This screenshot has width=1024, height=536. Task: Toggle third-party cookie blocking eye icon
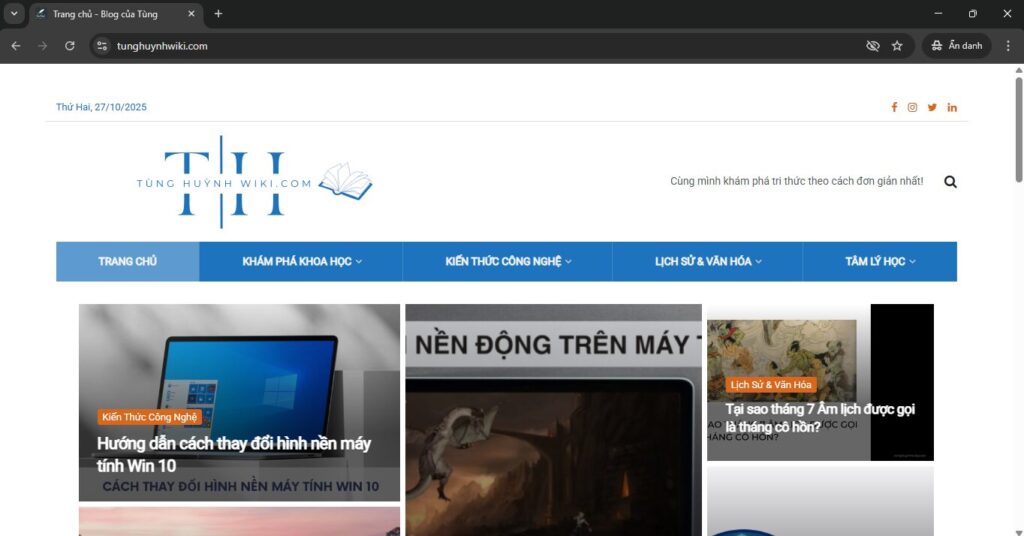pos(872,46)
